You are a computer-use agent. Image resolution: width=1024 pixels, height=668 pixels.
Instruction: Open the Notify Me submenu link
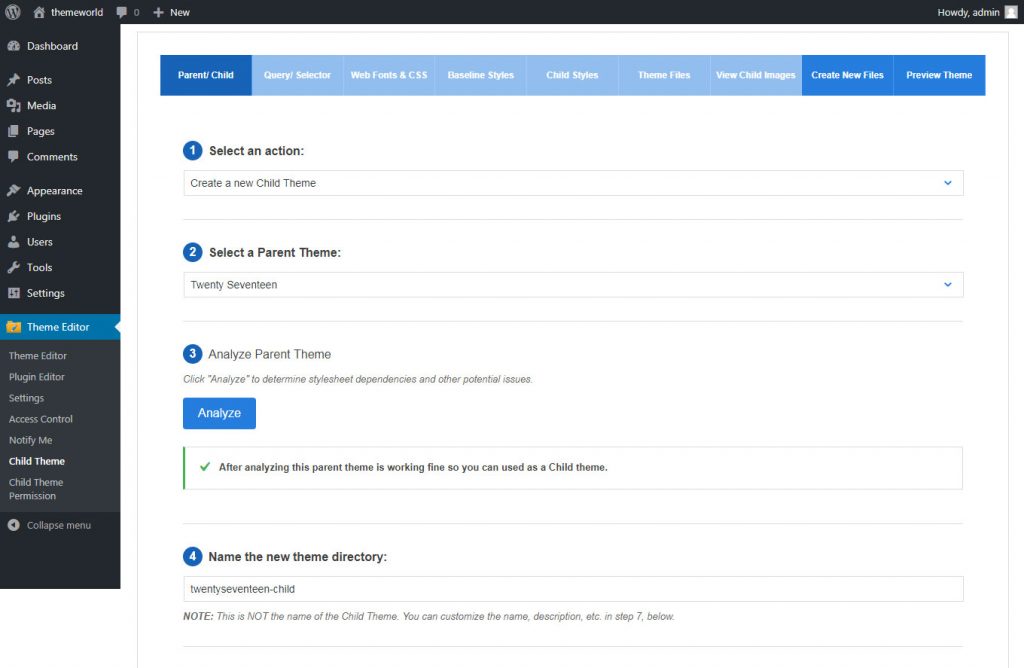[30, 440]
